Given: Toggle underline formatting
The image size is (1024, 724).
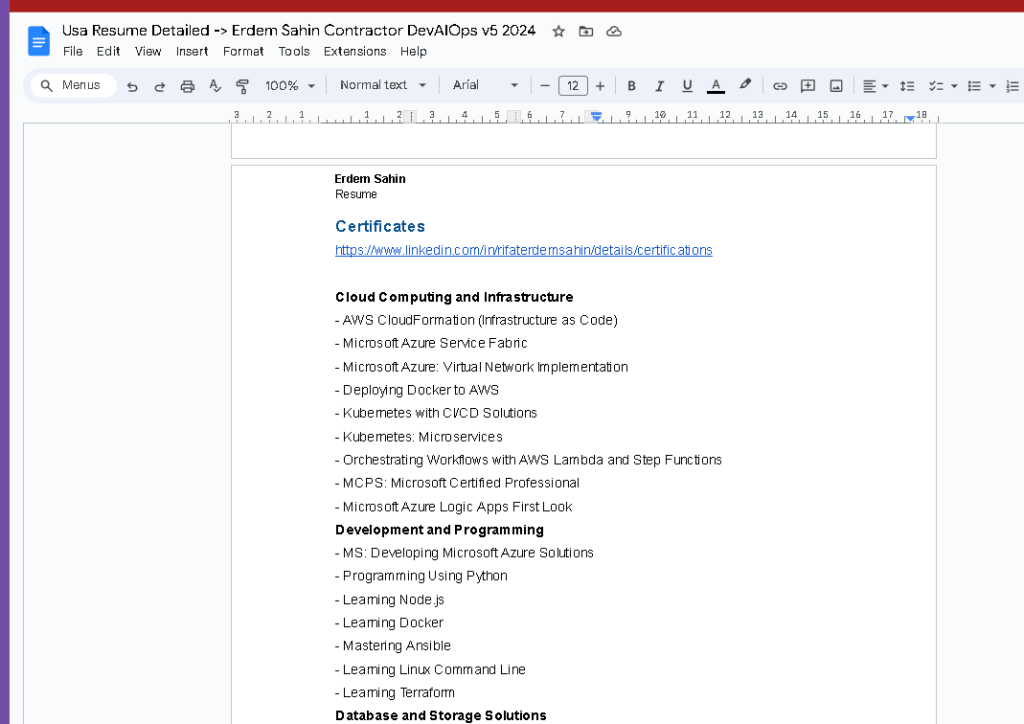Looking at the screenshot, I should coord(687,86).
